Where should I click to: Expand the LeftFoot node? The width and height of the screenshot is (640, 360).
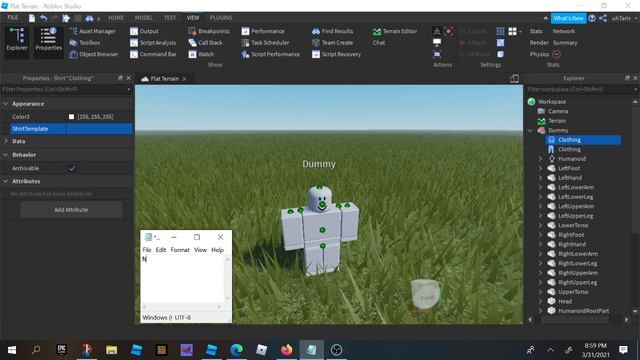coord(540,168)
